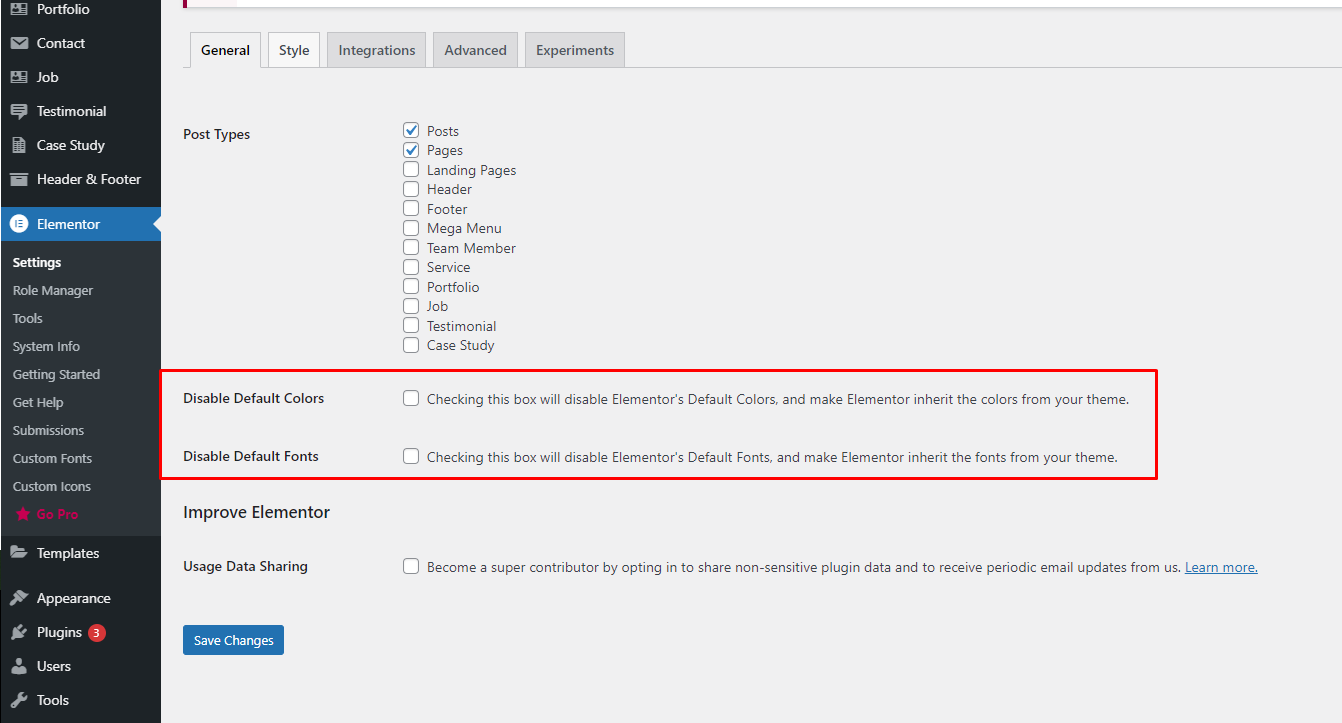
Task: Click the Case Study document icon
Action: 19,145
